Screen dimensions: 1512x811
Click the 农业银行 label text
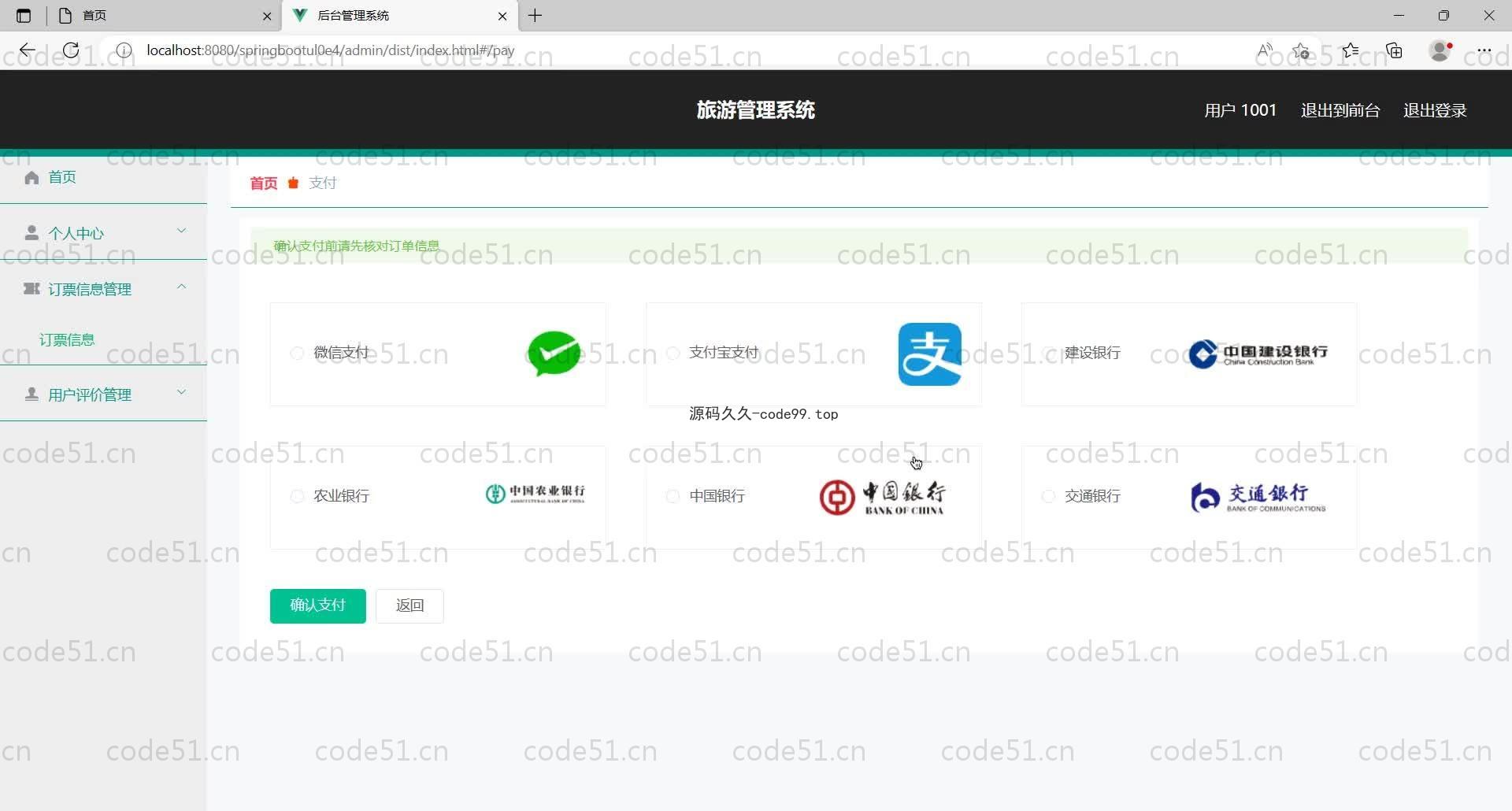click(341, 496)
